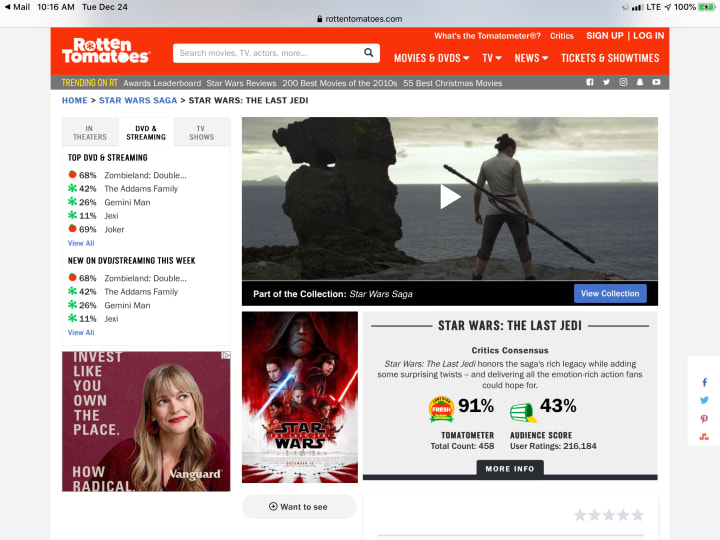Switch to the TV Shows tab
The width and height of the screenshot is (720, 540).
tap(202, 133)
